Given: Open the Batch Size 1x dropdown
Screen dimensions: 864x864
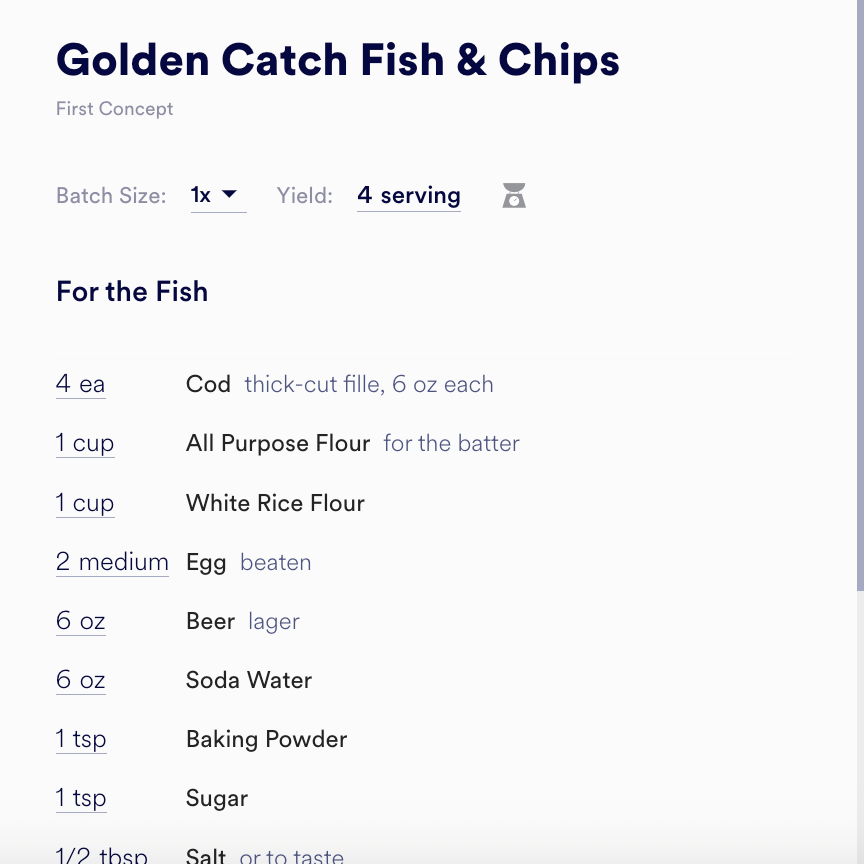Looking at the screenshot, I should 217,195.
